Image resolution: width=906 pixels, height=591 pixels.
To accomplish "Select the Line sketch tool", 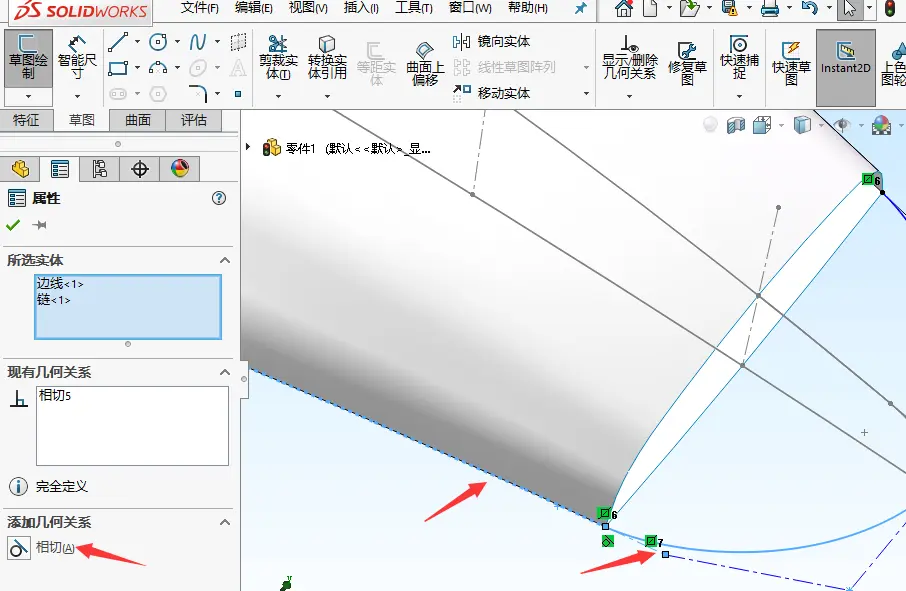I will [x=118, y=42].
